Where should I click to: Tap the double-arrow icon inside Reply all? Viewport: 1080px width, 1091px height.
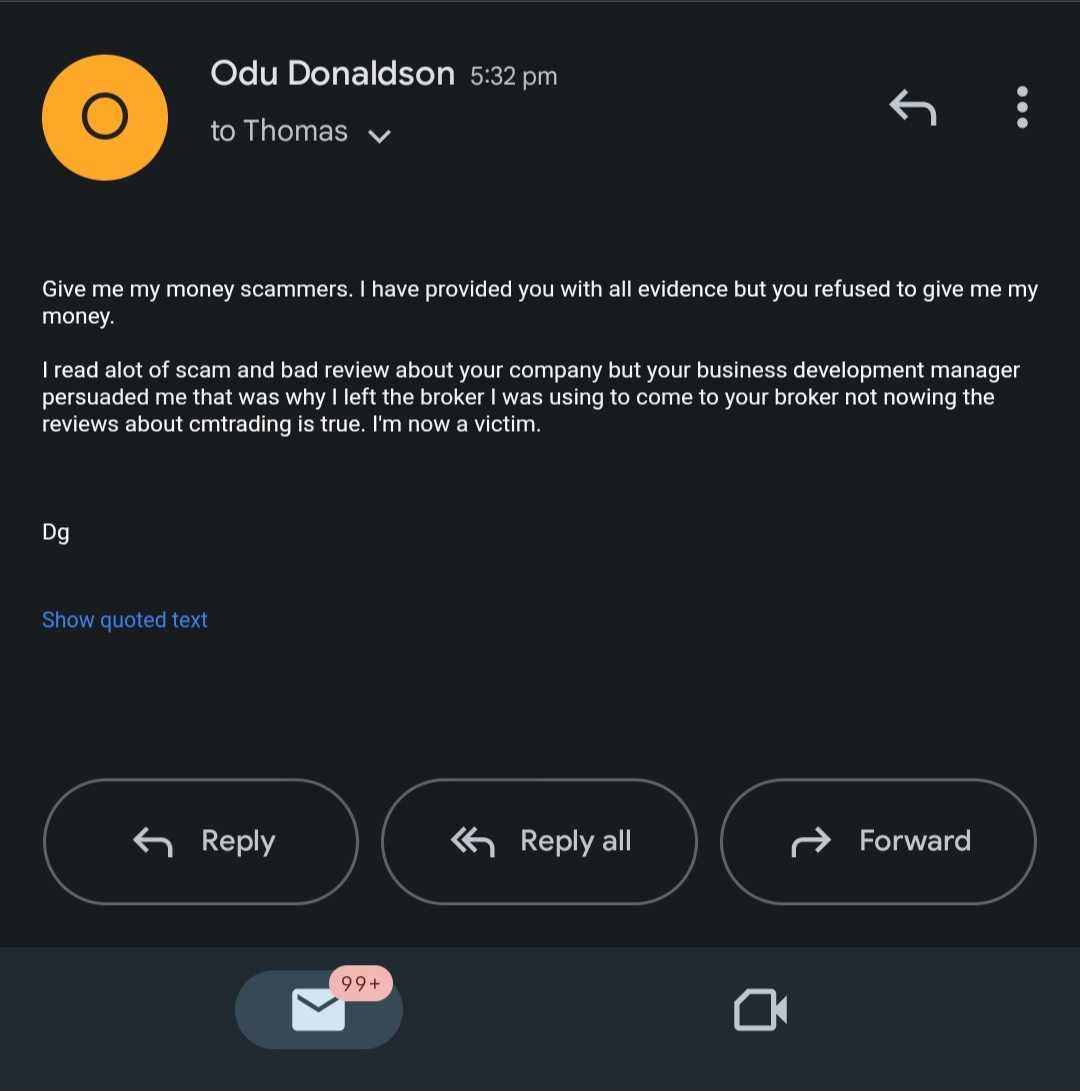click(473, 842)
